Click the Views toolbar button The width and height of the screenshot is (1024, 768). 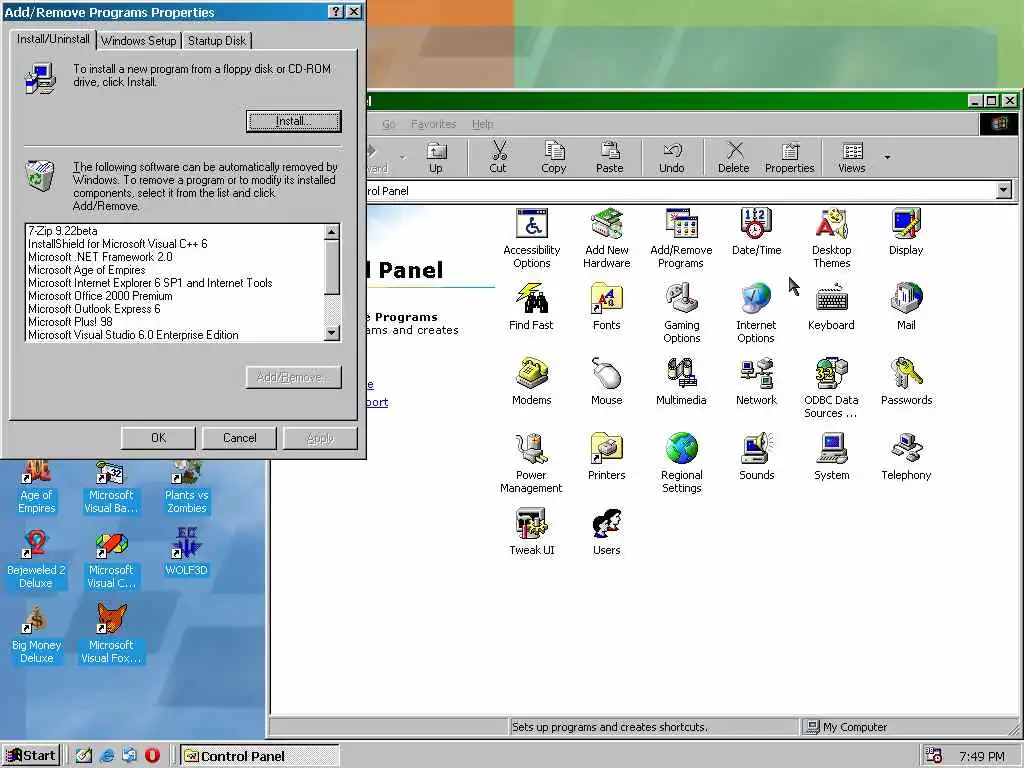tap(852, 158)
